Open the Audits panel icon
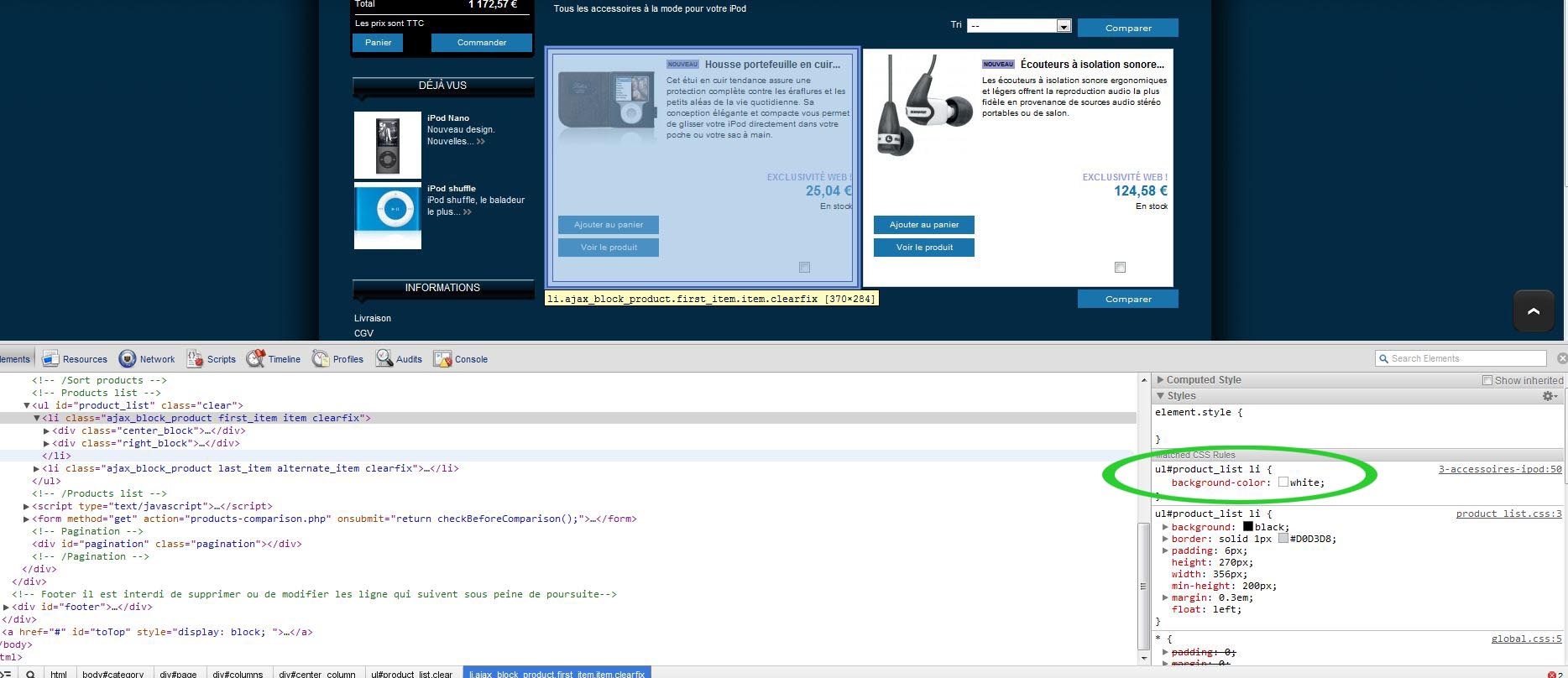Screen dimensions: 1568x678 click(384, 359)
